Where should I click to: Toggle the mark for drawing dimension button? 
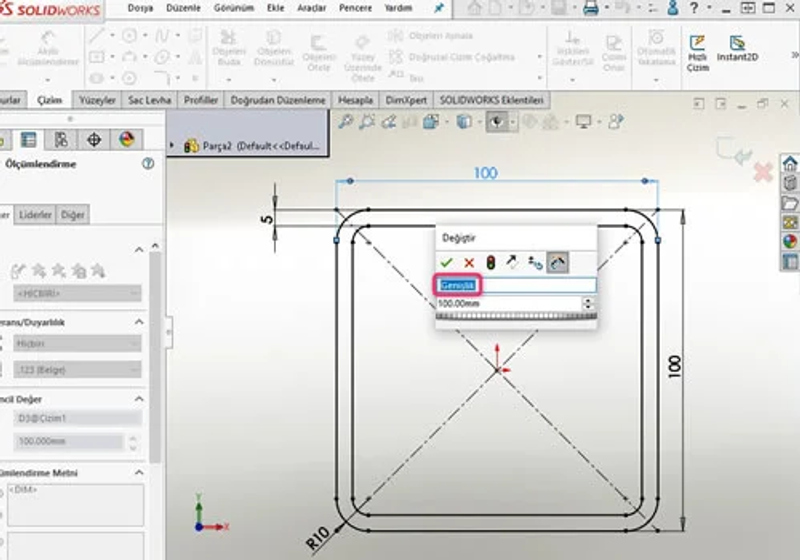point(557,263)
